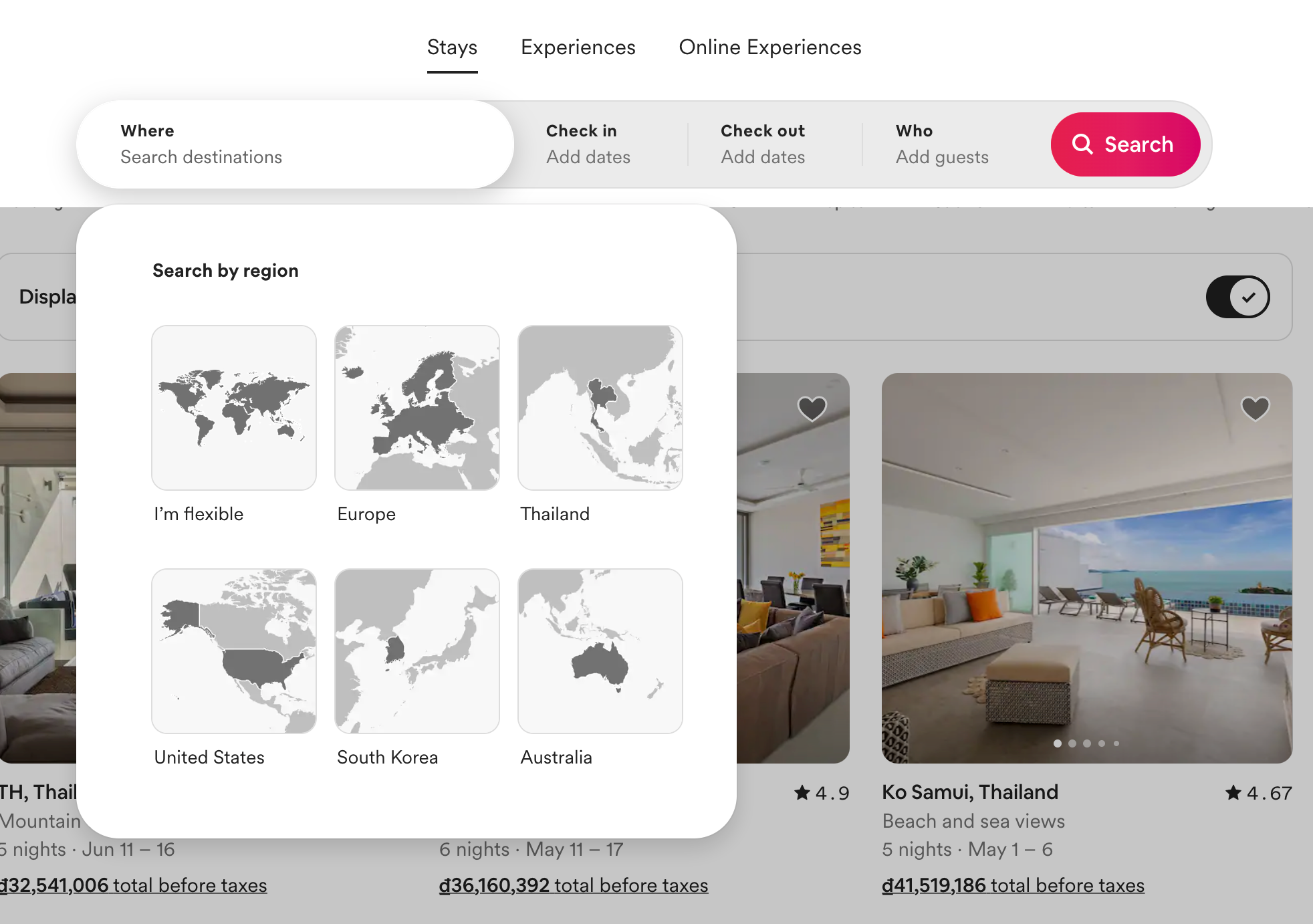1313x924 pixels.
Task: Choose the Europe region map
Action: [417, 408]
